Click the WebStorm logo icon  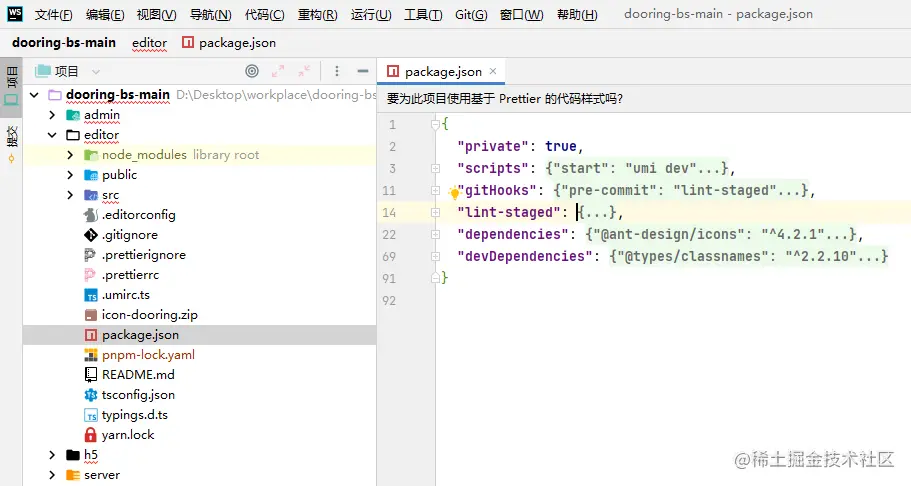point(15,13)
